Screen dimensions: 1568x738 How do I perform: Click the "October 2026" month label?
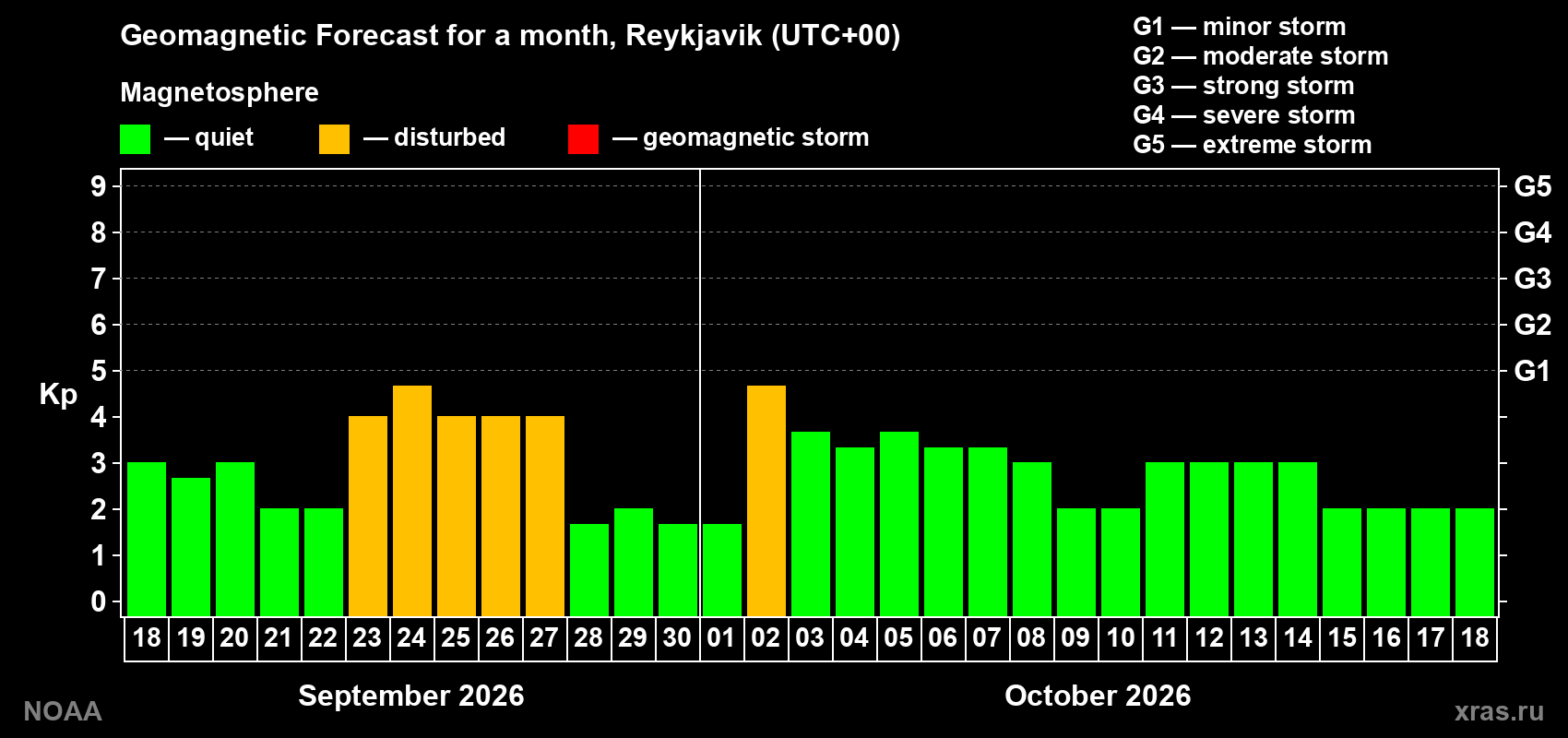pos(1098,696)
